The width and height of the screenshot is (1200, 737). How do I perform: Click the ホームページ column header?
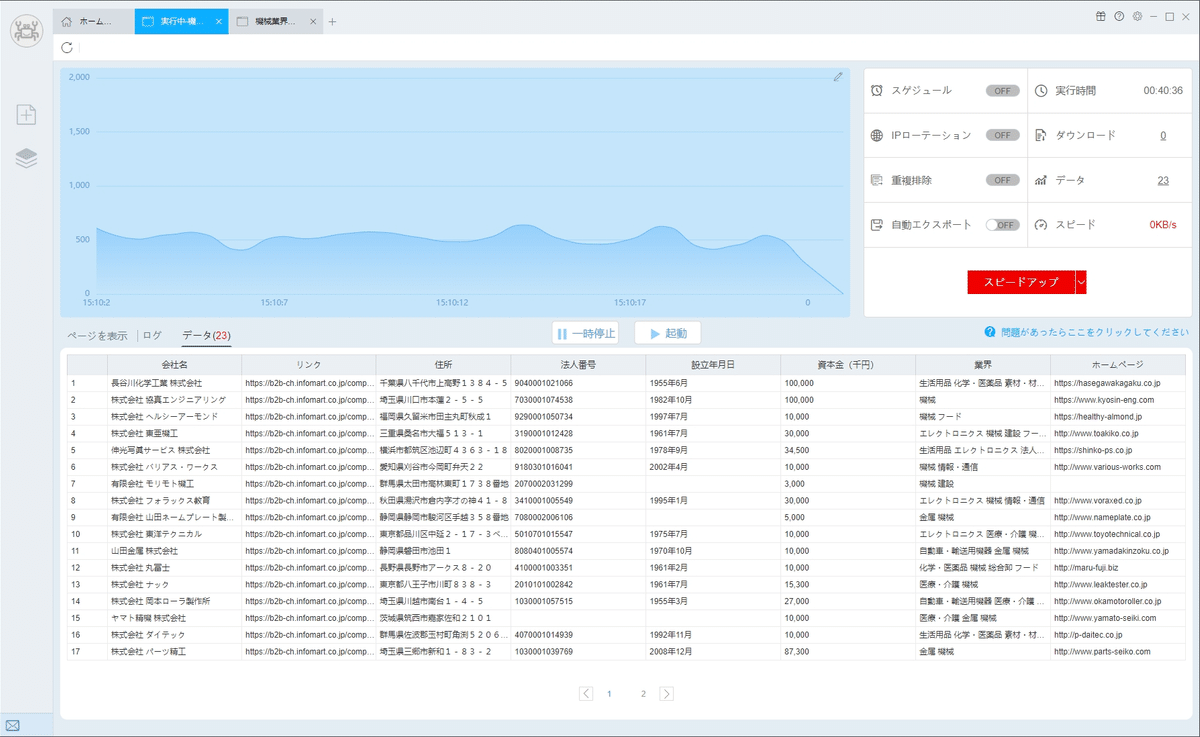1118,364
